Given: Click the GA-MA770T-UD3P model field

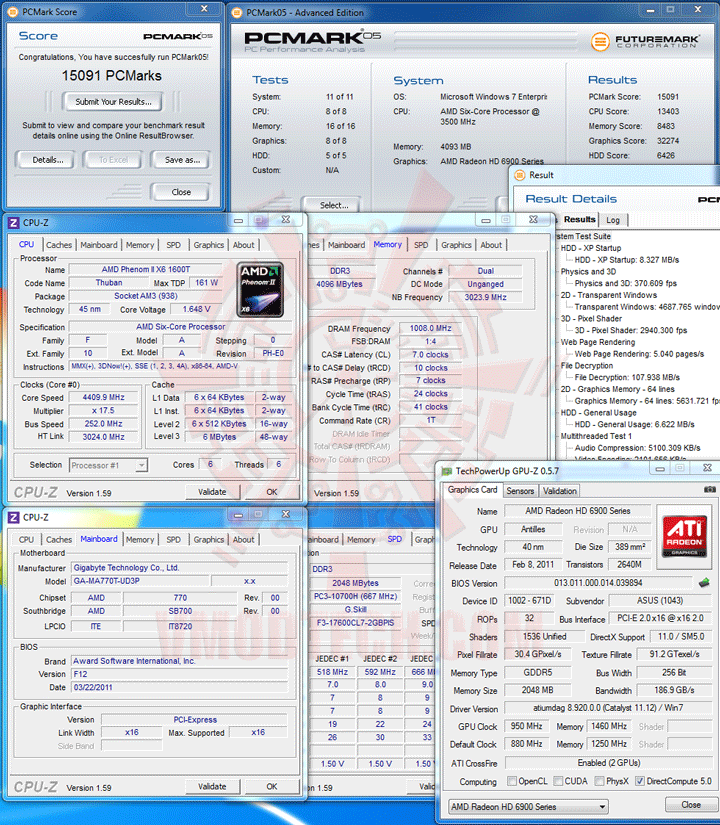Looking at the screenshot, I should (x=139, y=581).
